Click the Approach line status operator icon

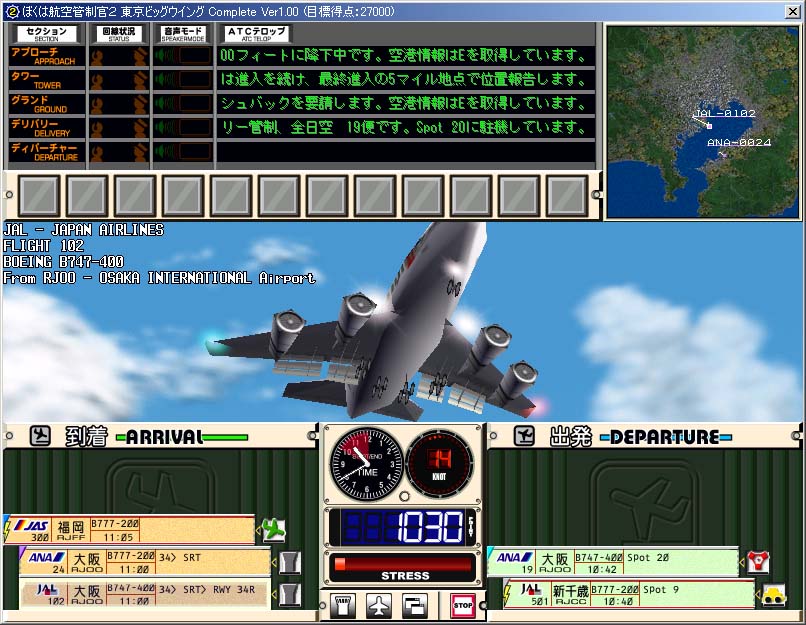(140, 56)
